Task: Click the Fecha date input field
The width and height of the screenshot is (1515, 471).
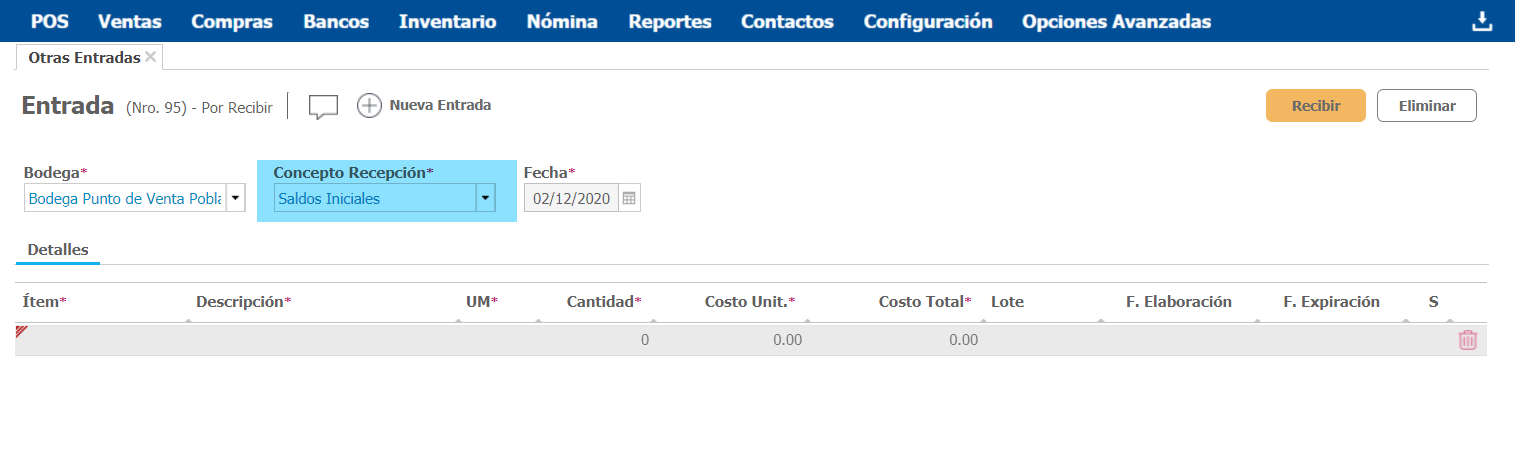Action: tap(571, 198)
